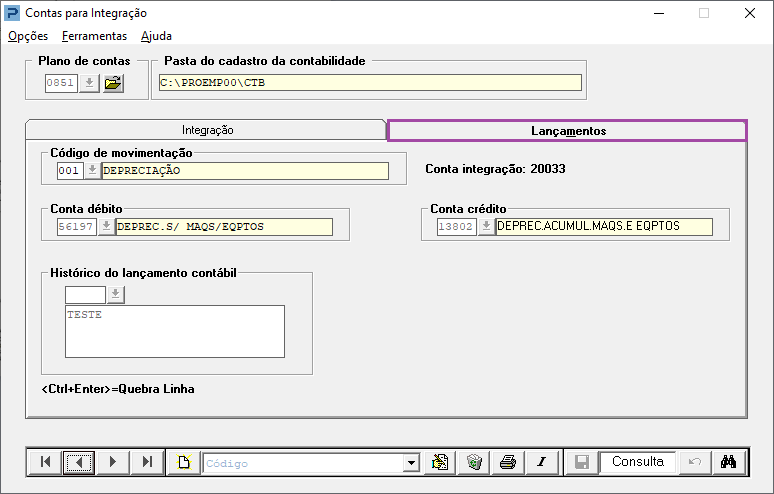Viewport: 774px width, 494px height.
Task: Open Conta crédito lookup arrow
Action: [486, 227]
